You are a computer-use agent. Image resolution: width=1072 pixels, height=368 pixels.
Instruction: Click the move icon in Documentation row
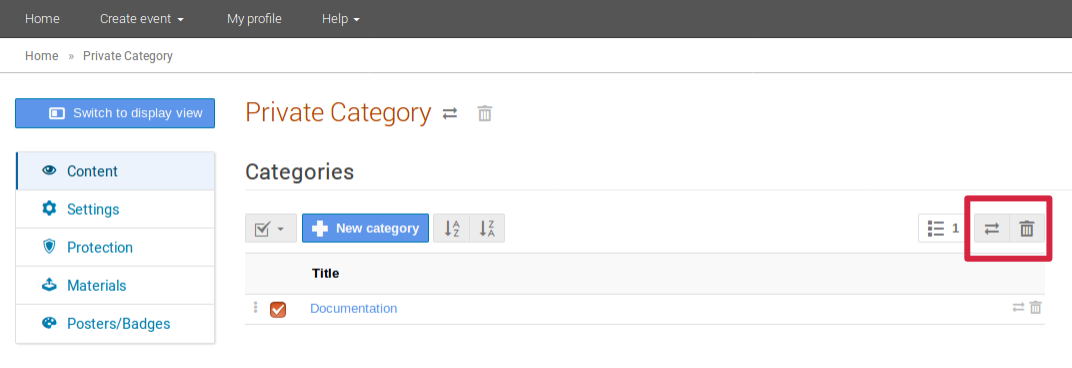[1019, 308]
